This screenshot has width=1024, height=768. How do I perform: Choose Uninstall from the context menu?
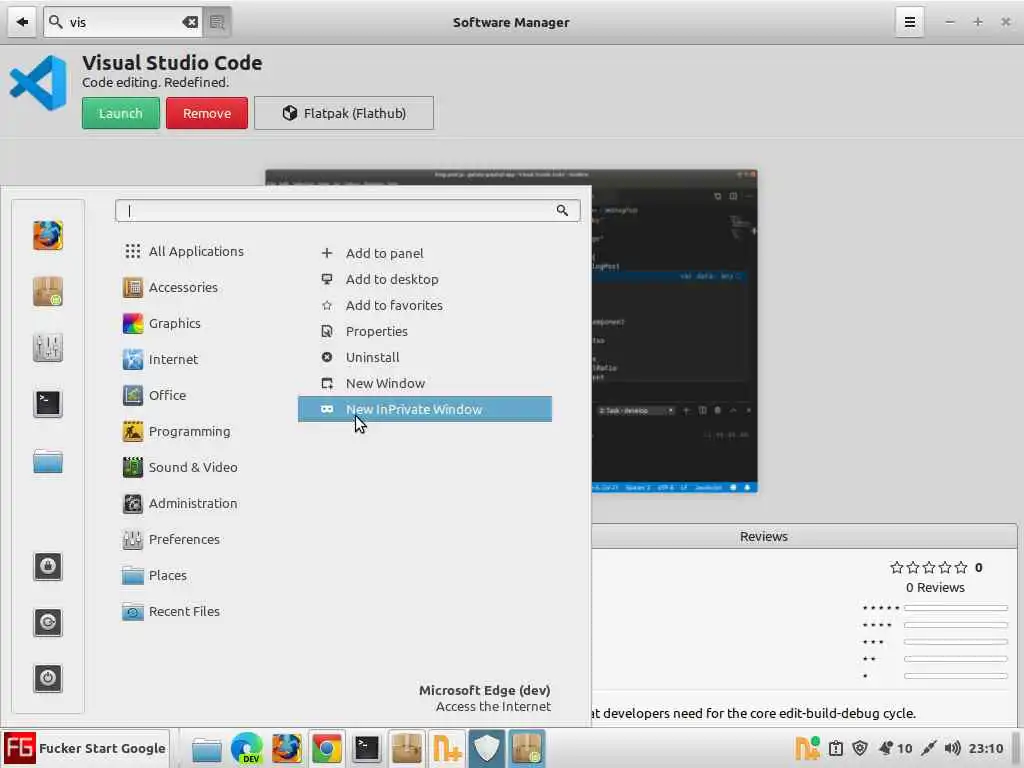pyautogui.click(x=425, y=357)
